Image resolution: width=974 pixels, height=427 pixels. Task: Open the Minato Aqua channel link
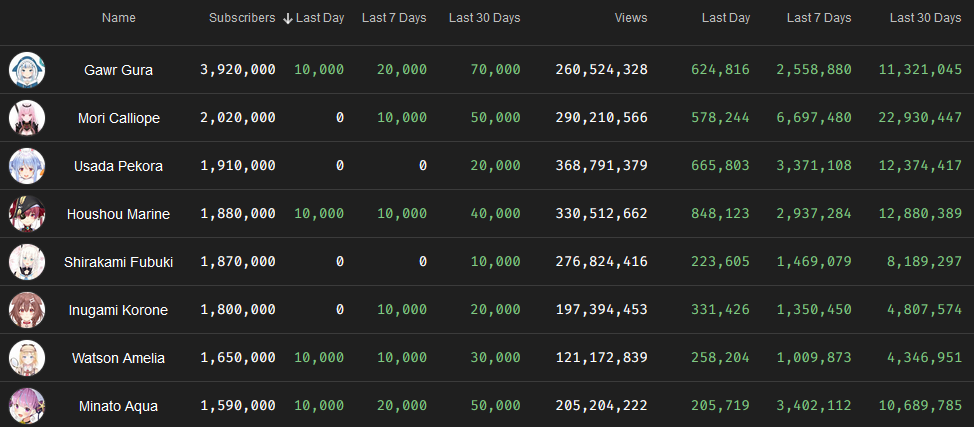[x=119, y=406]
